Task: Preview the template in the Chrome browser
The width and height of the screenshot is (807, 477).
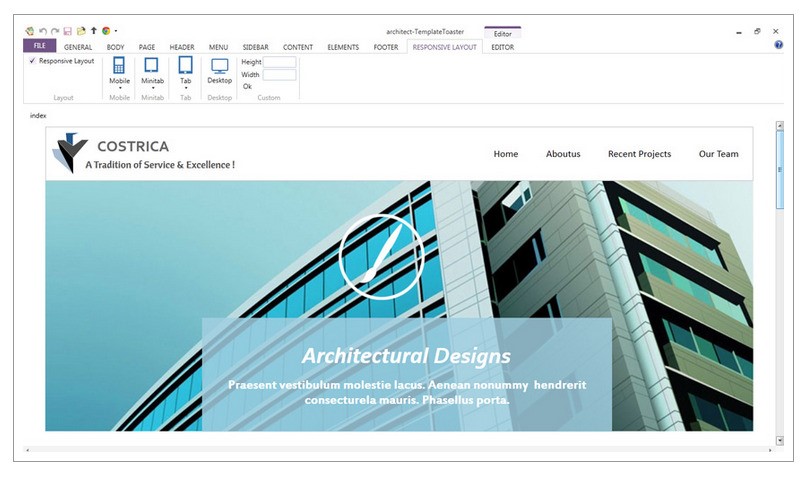Action: pos(106,31)
